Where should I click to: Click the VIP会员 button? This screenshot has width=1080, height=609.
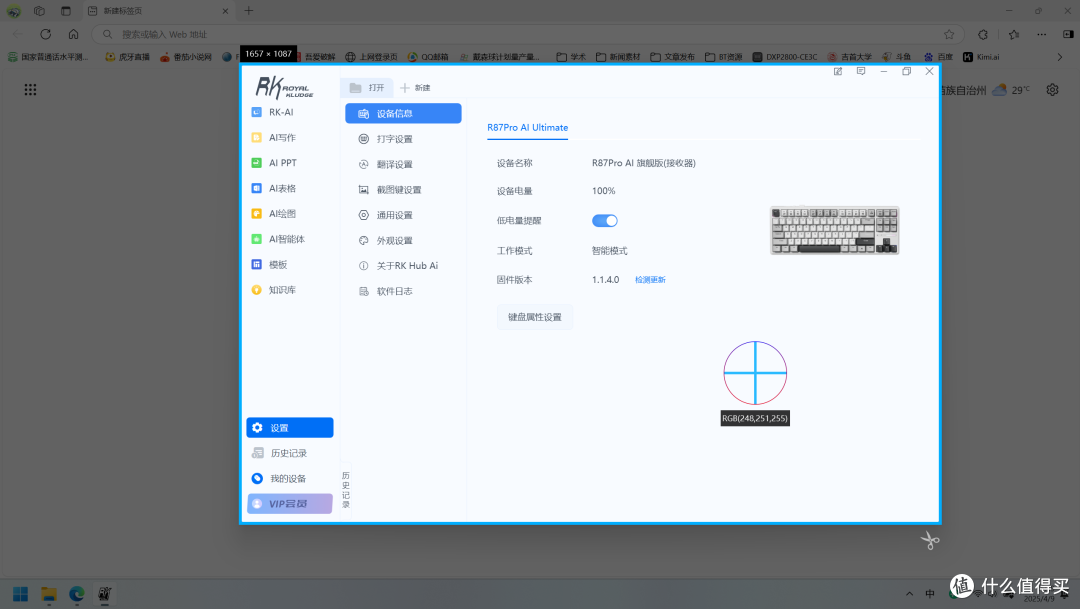pos(290,504)
